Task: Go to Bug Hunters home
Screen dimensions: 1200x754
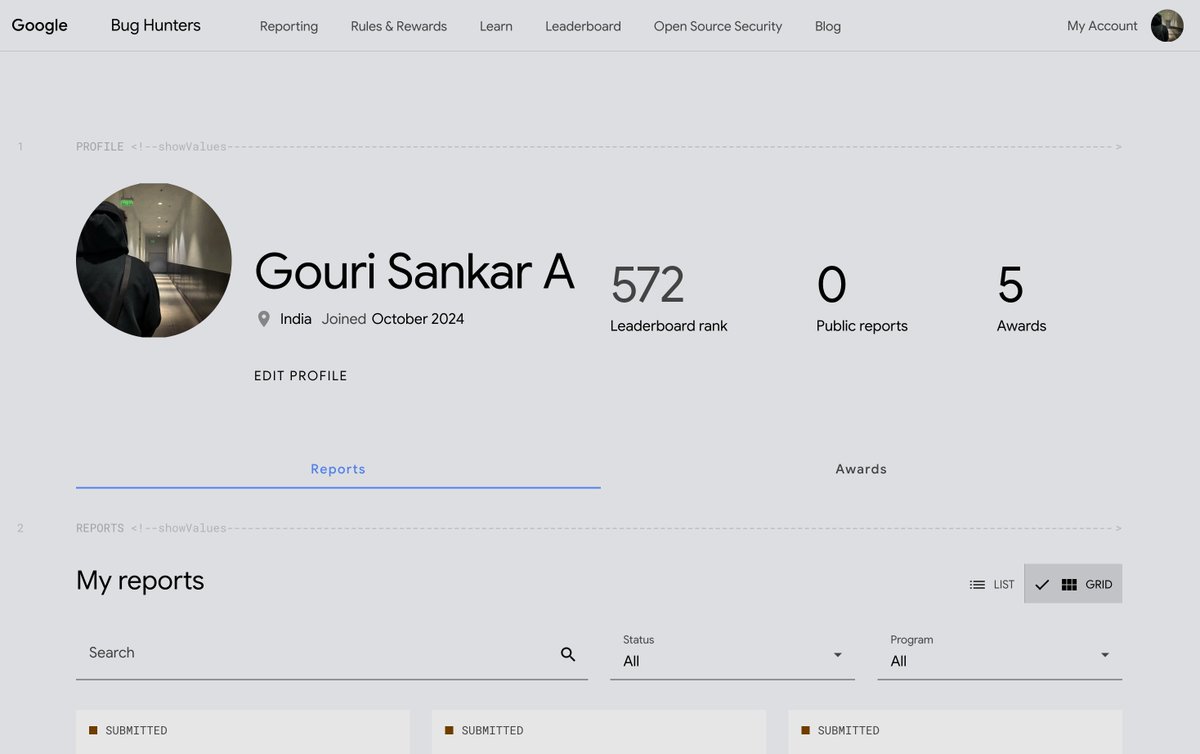Action: click(155, 25)
